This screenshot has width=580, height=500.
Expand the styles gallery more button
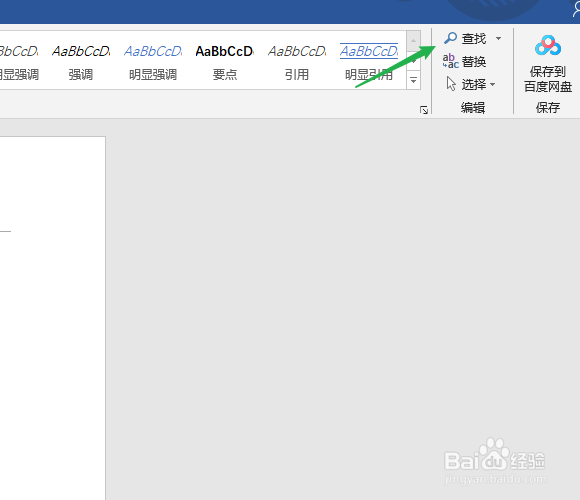pos(414,80)
